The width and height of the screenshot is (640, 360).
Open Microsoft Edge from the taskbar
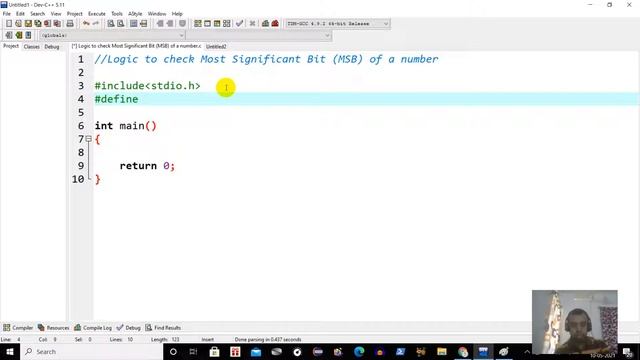click(359, 352)
